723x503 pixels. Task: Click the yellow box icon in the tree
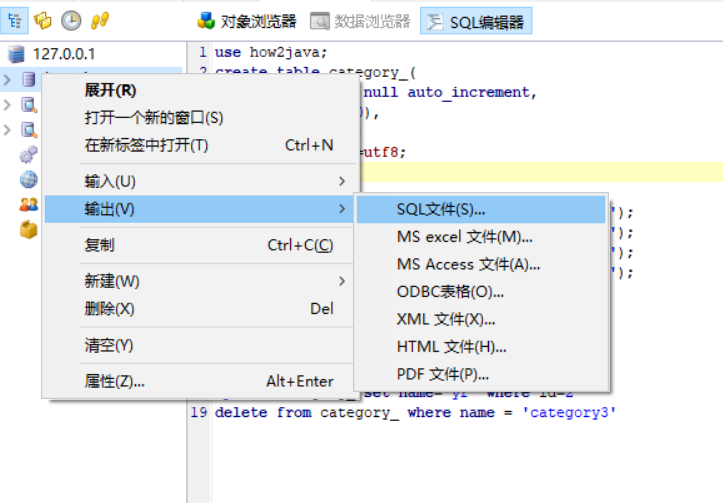pyautogui.click(x=29, y=230)
